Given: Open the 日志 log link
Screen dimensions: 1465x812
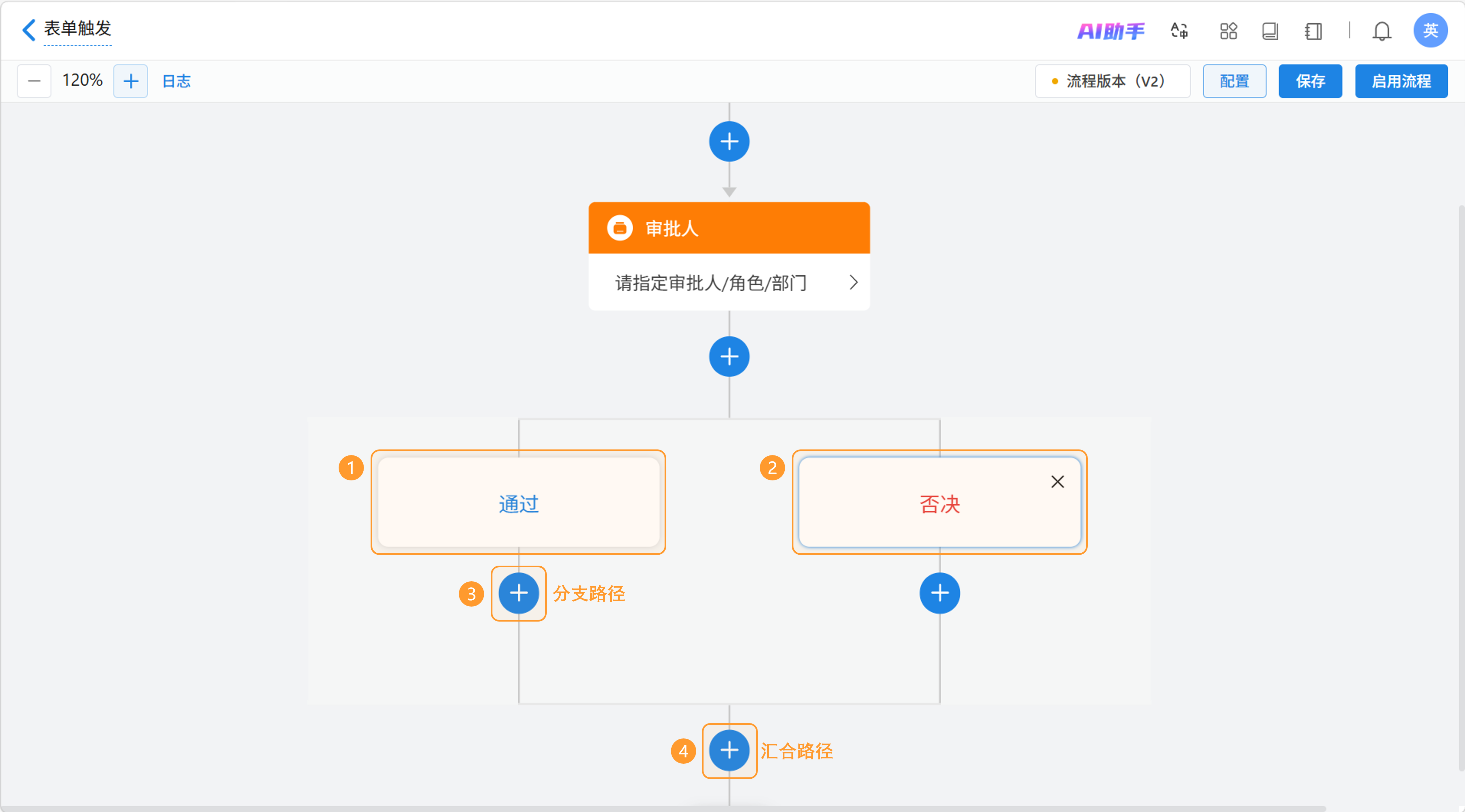Looking at the screenshot, I should (176, 81).
